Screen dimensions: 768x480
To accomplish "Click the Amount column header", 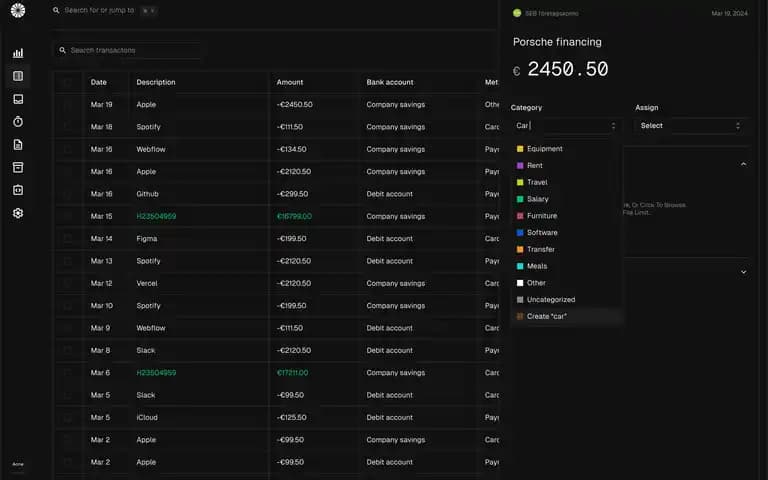I will [289, 82].
